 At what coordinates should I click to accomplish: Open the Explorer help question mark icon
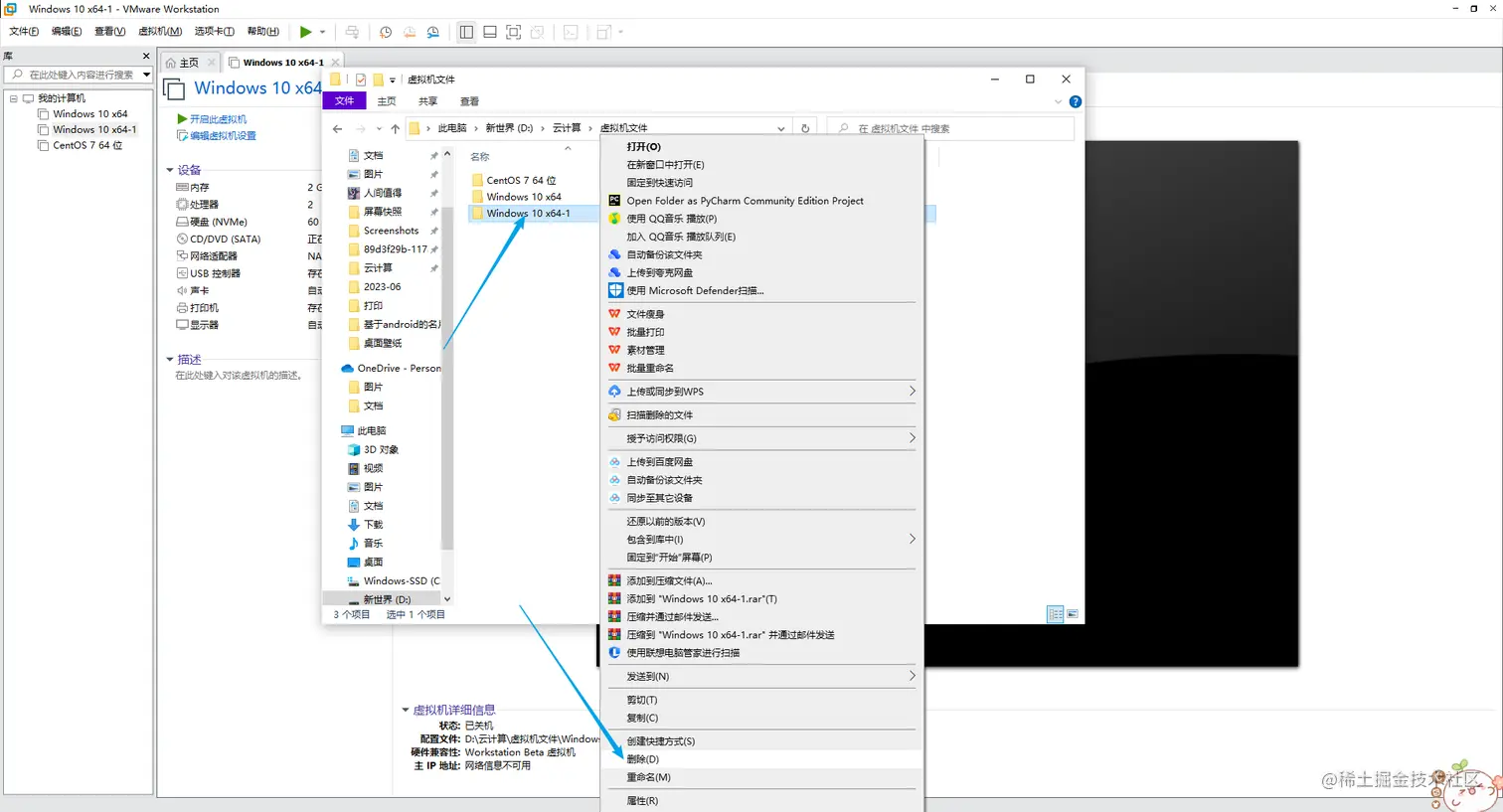point(1075,101)
